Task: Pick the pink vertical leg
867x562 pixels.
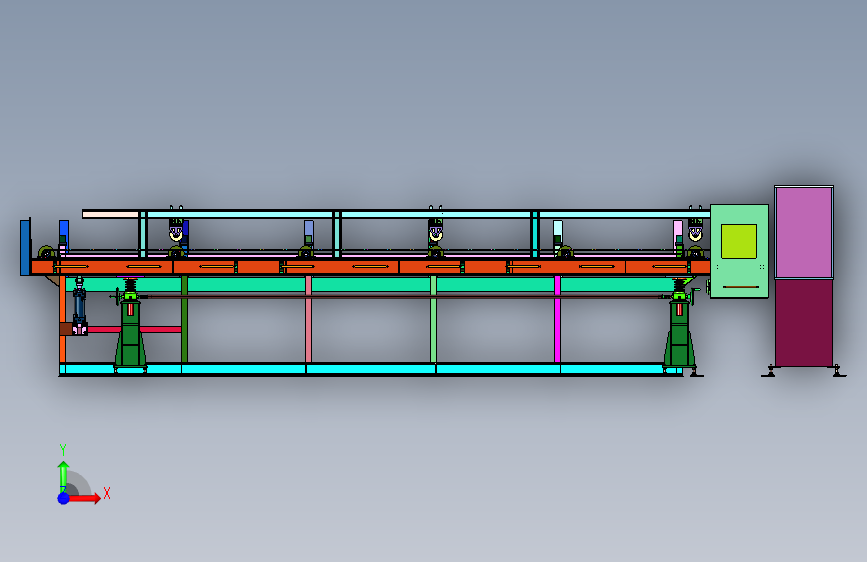Action: pyautogui.click(x=309, y=319)
